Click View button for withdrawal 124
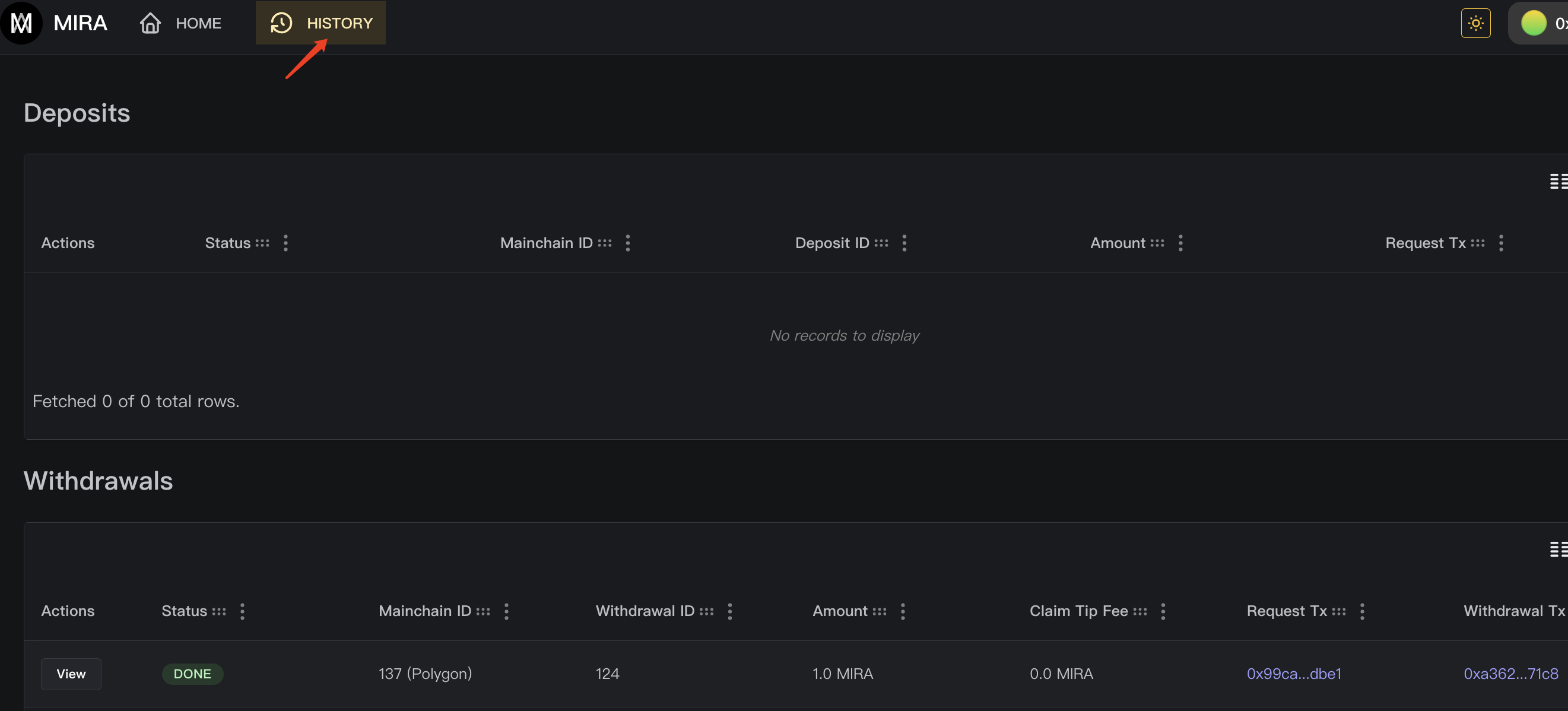The image size is (1568, 711). pos(71,674)
